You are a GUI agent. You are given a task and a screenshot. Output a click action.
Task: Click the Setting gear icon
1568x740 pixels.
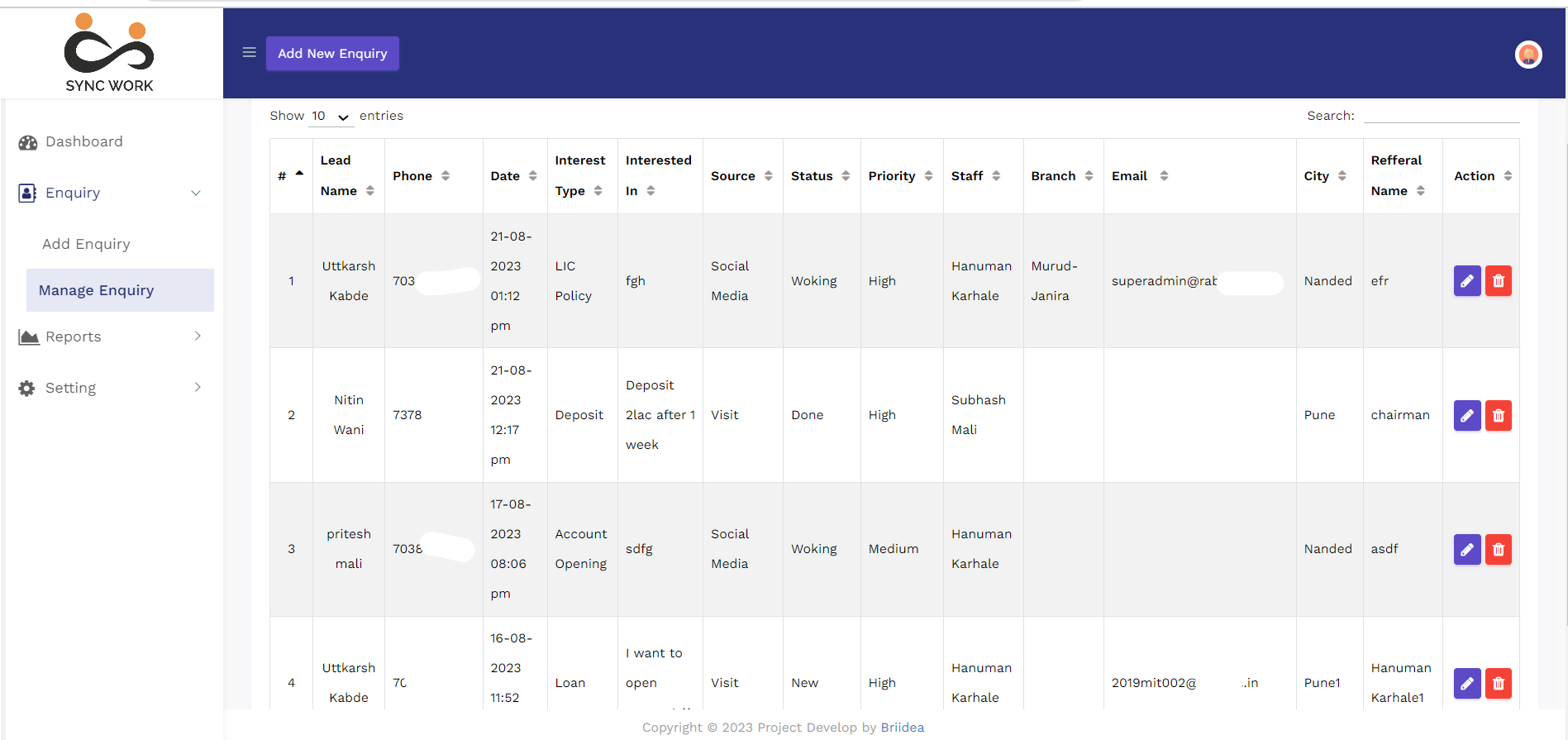coord(27,388)
